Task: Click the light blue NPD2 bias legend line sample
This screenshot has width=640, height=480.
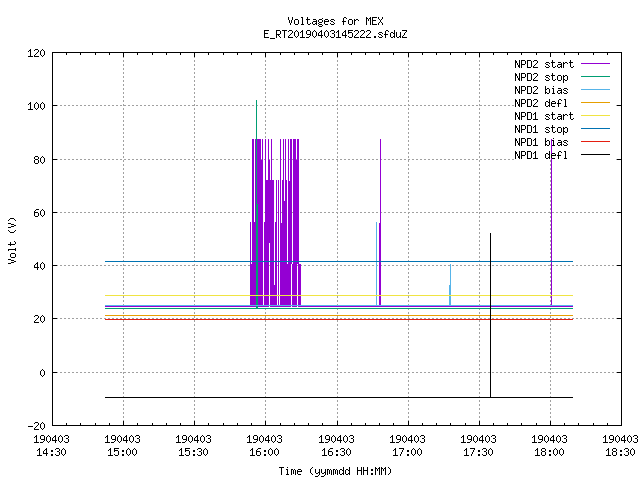Action: pyautogui.click(x=595, y=89)
